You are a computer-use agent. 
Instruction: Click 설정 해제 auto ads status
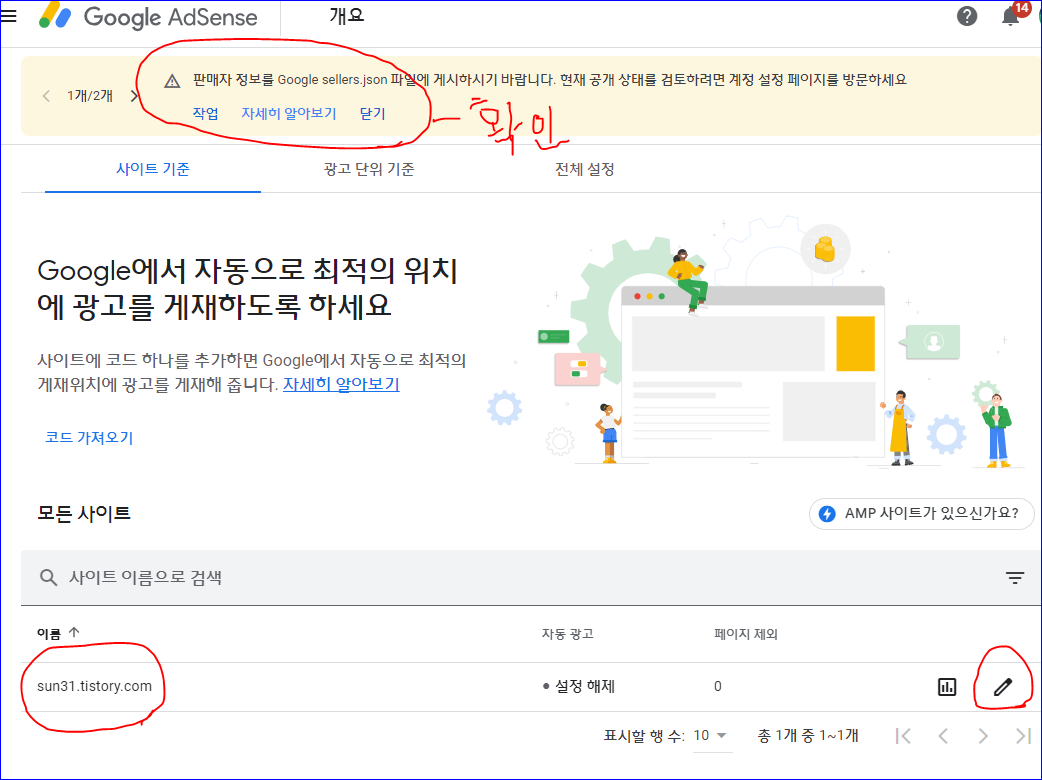[x=579, y=686]
